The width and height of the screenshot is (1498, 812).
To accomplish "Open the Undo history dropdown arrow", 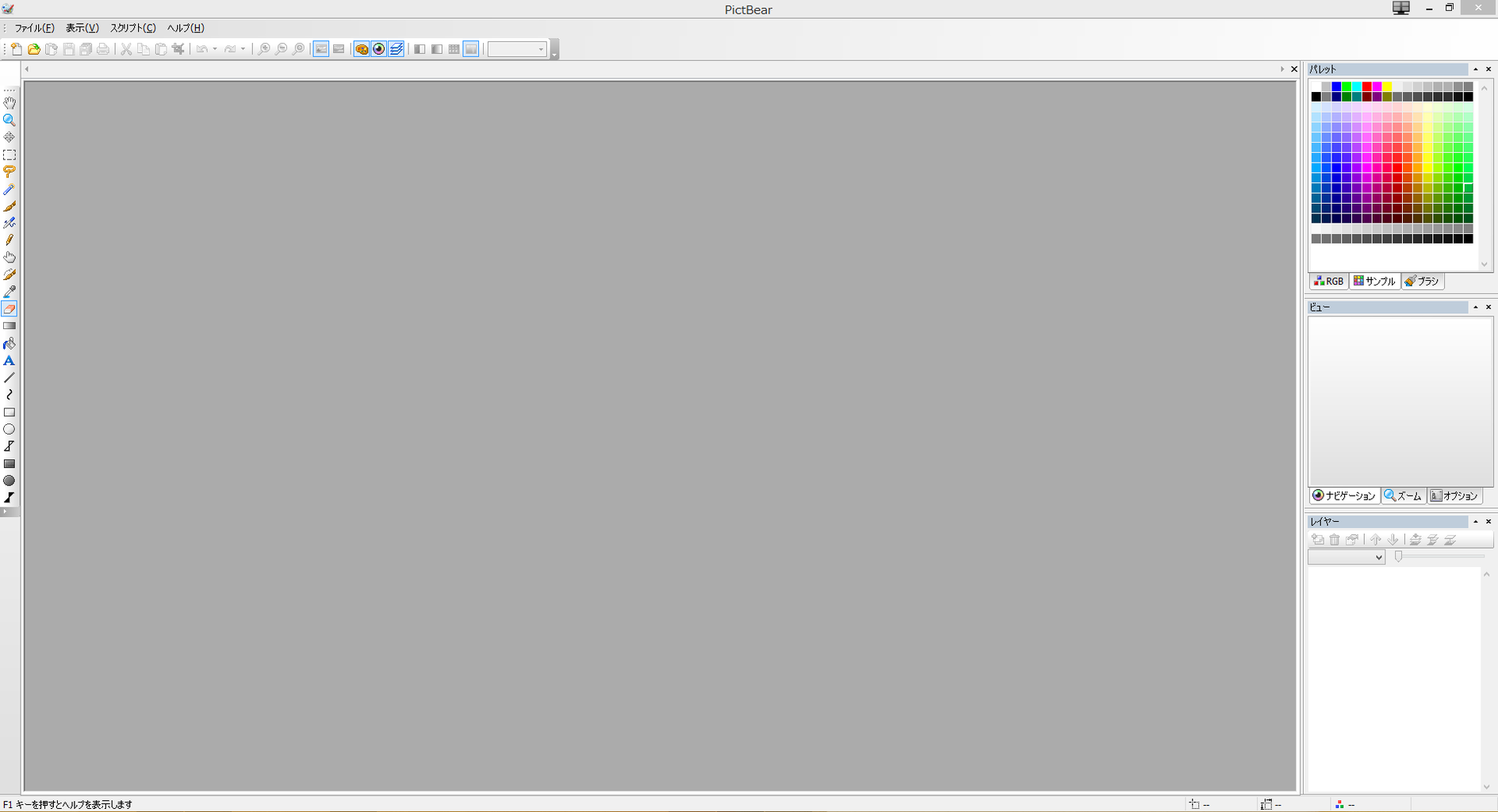I will [x=215, y=49].
